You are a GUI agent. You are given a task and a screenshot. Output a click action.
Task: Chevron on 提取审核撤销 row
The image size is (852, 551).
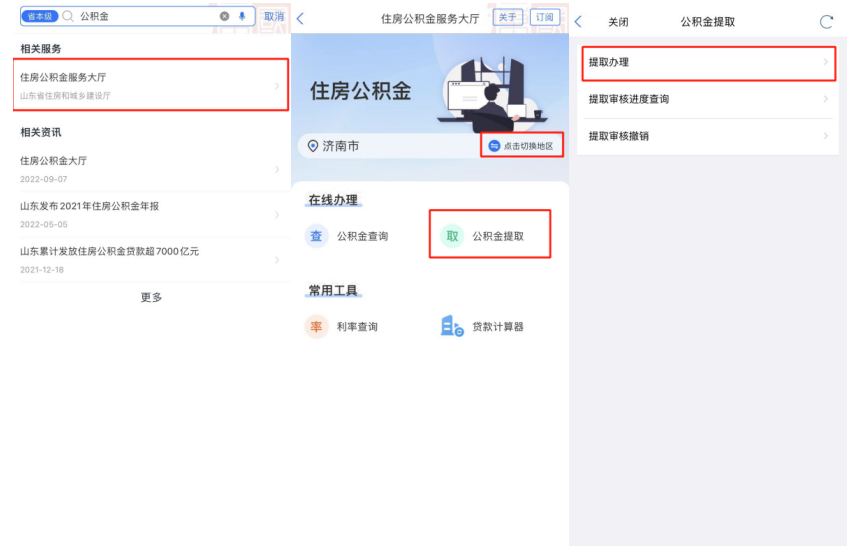(825, 136)
